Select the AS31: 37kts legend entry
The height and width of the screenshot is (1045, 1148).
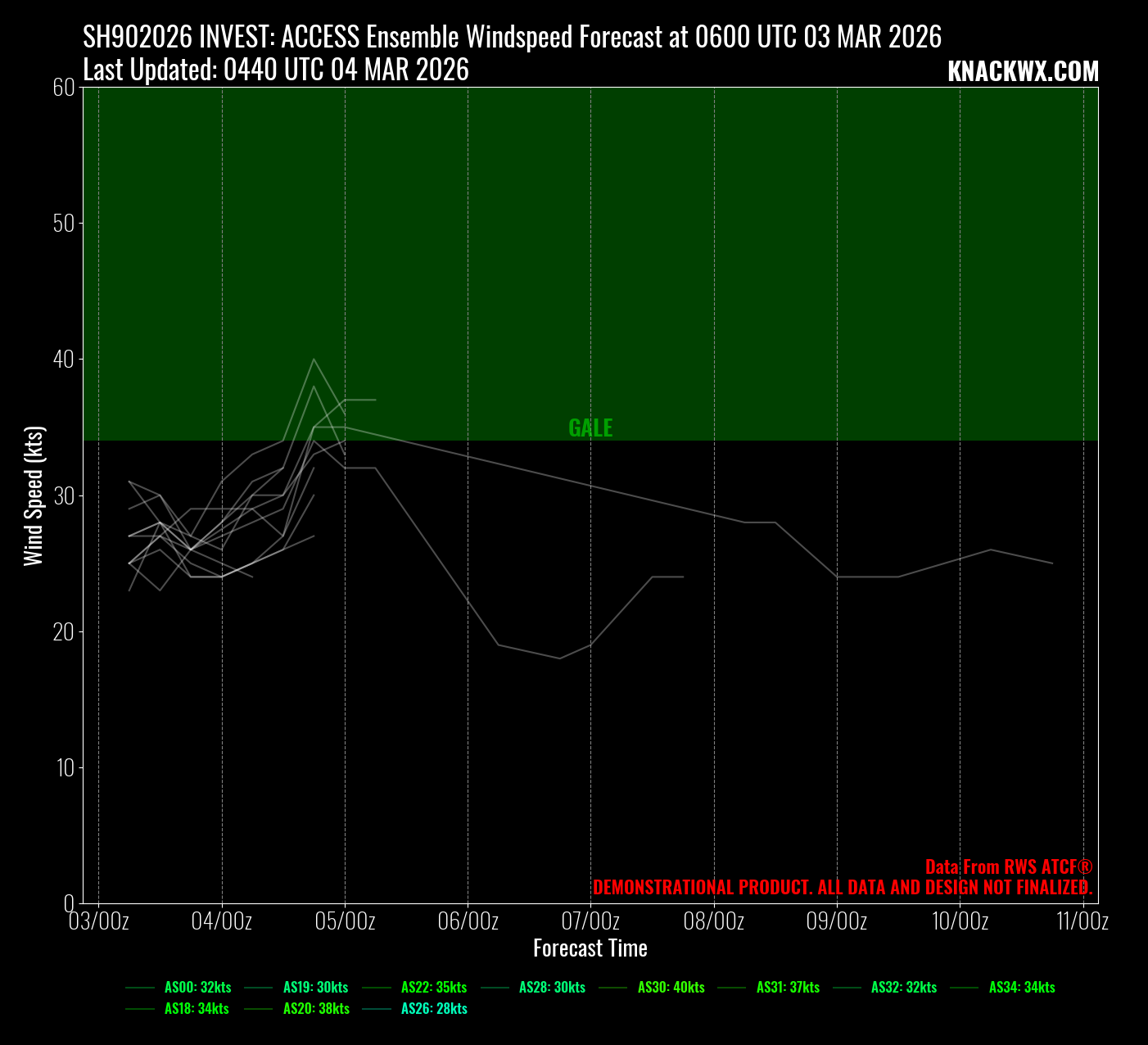(x=788, y=988)
